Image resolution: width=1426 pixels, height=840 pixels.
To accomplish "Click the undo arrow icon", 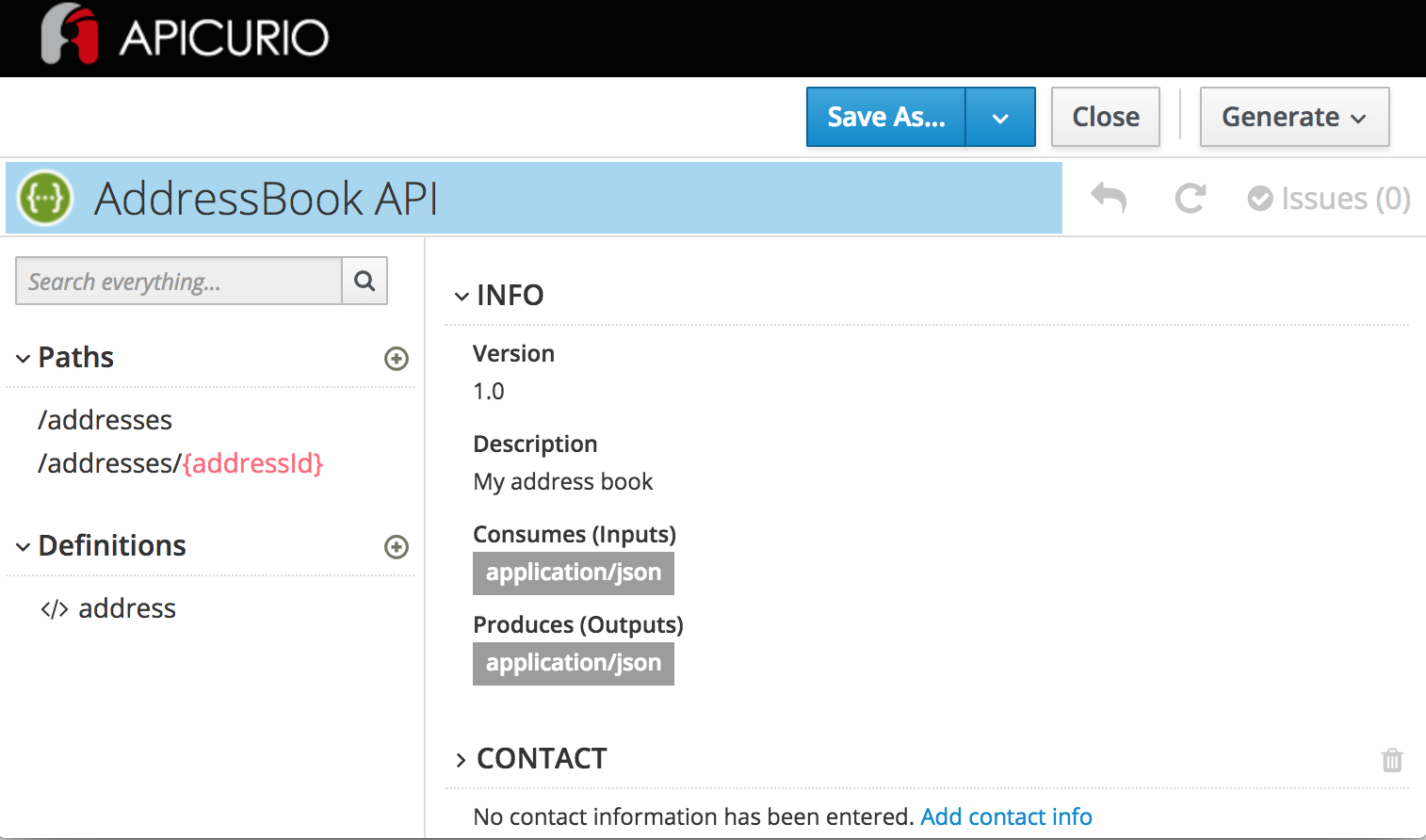I will click(x=1109, y=198).
